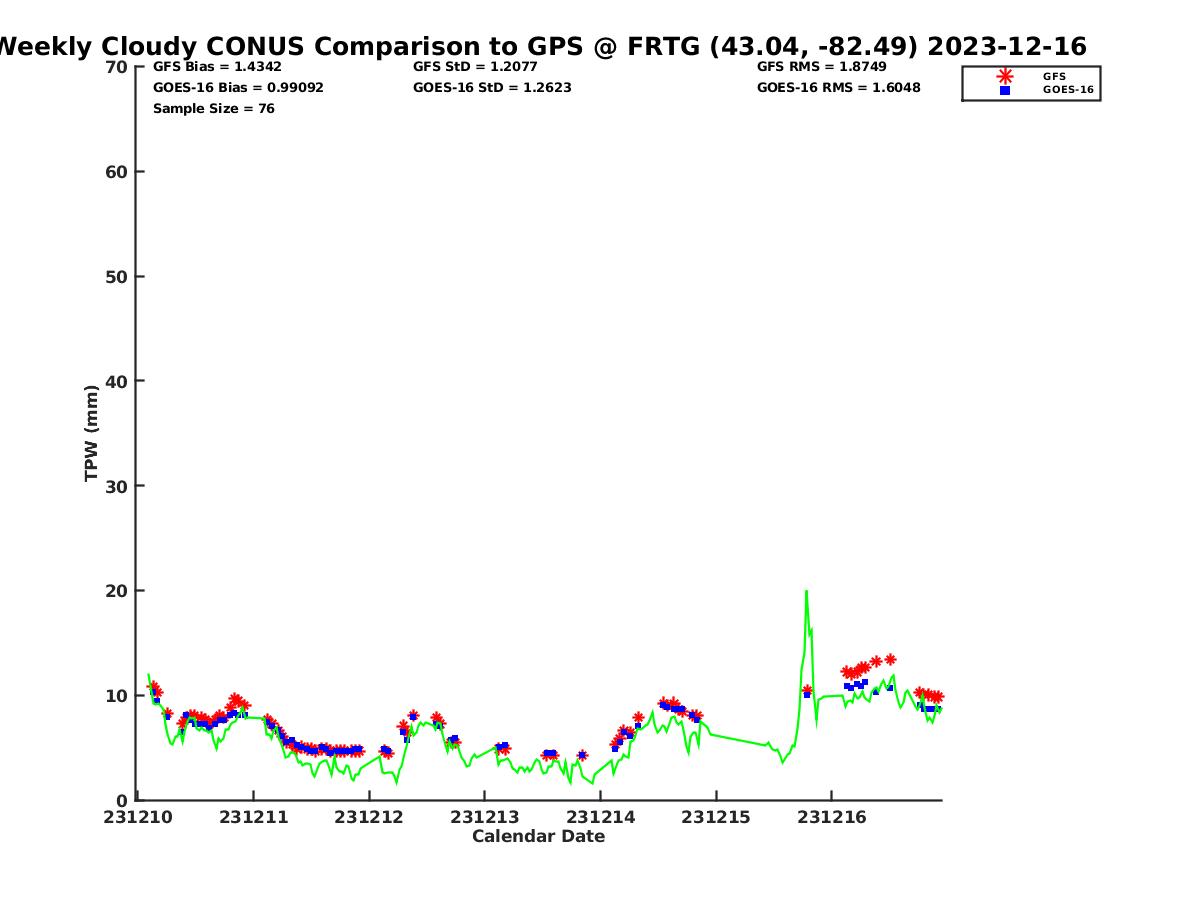Click the 70 tick at y-axis top
The height and width of the screenshot is (900, 1200).
[x=117, y=67]
